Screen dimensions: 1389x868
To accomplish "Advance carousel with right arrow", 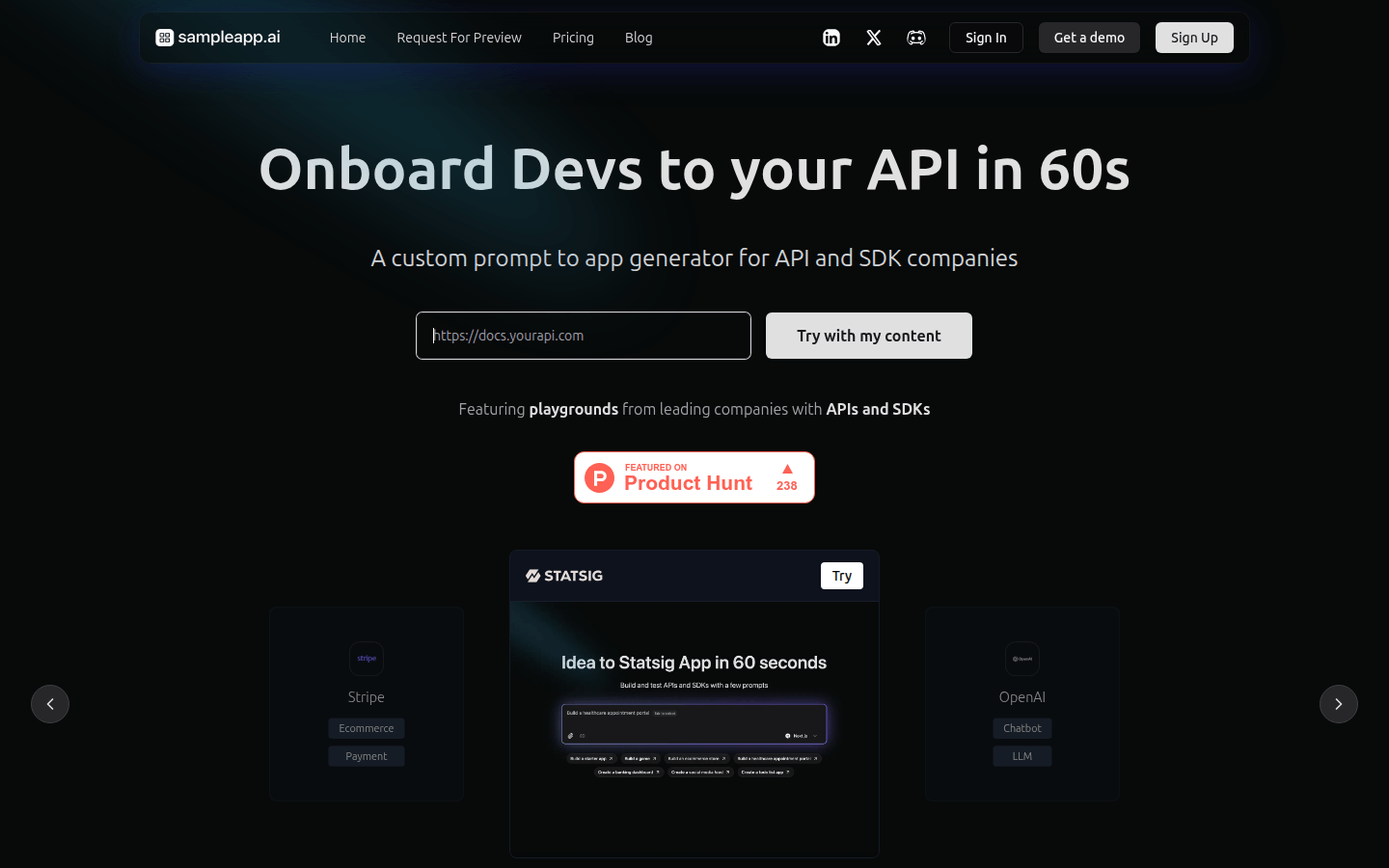I will point(1338,704).
